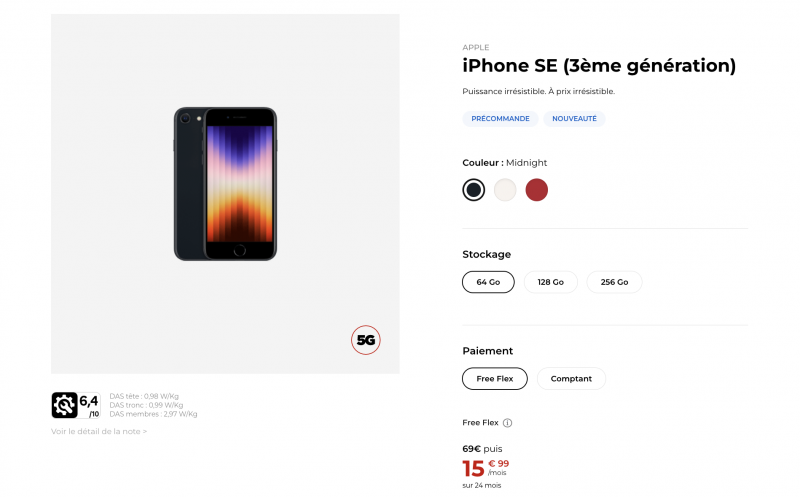Choose the Starlight white color swatch

point(505,189)
